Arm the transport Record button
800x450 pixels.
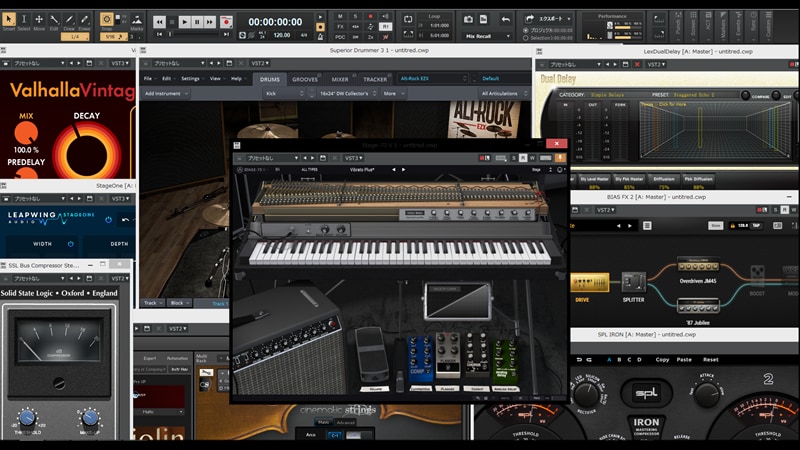pyautogui.click(x=226, y=22)
